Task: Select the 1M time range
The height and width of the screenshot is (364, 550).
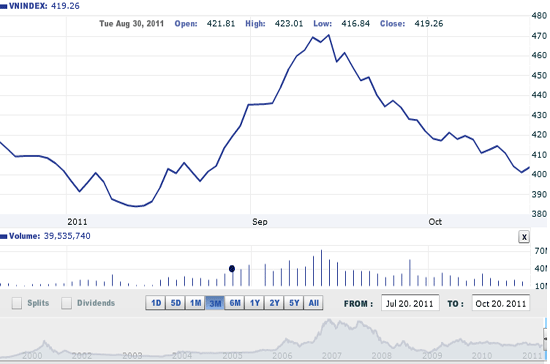Action: pyautogui.click(x=195, y=303)
